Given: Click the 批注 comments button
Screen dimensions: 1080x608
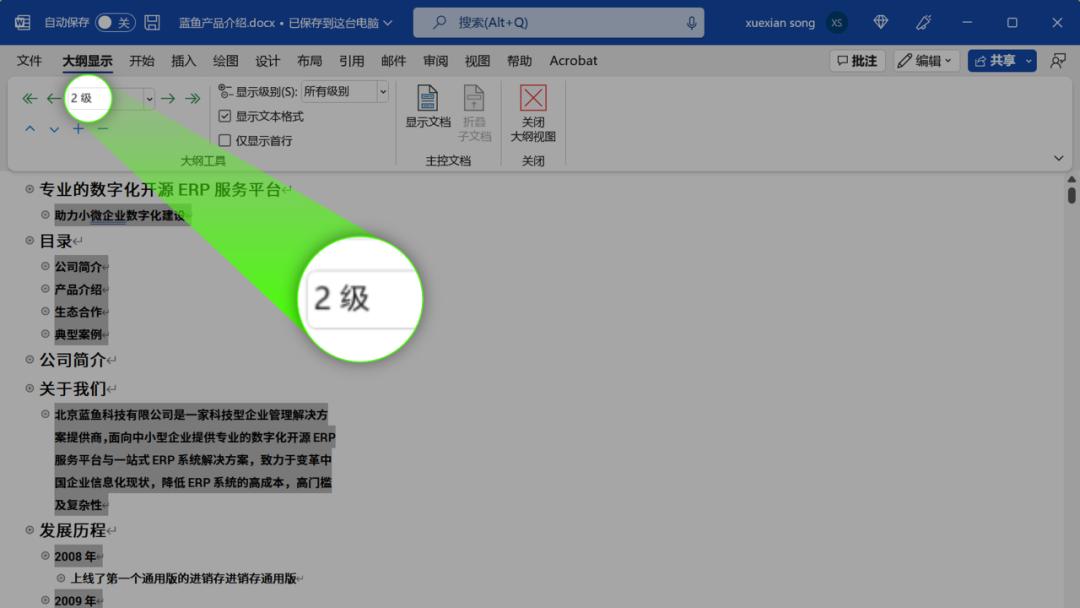Looking at the screenshot, I should coord(855,60).
